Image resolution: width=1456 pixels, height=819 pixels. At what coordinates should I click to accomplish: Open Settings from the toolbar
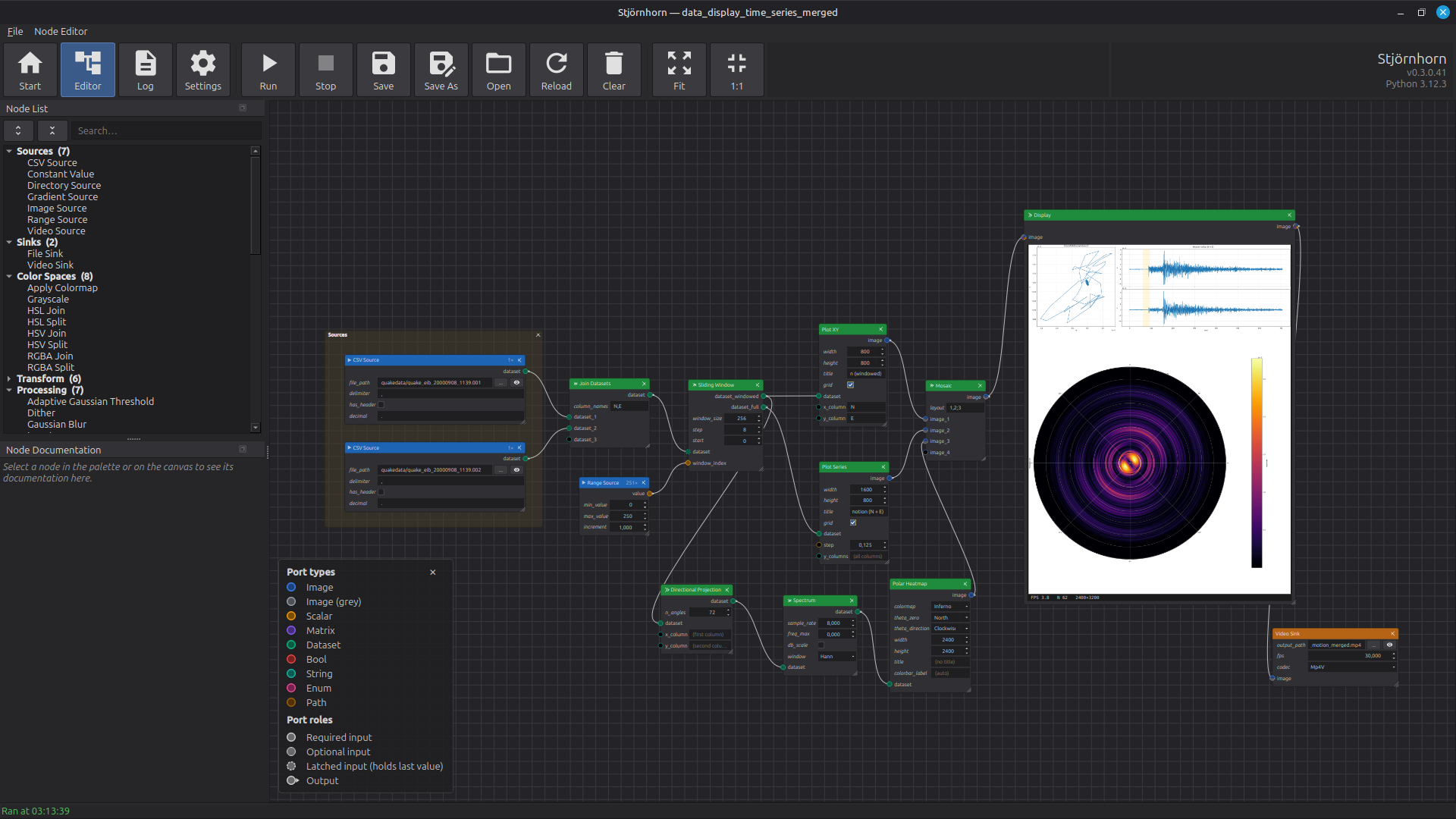coord(203,70)
